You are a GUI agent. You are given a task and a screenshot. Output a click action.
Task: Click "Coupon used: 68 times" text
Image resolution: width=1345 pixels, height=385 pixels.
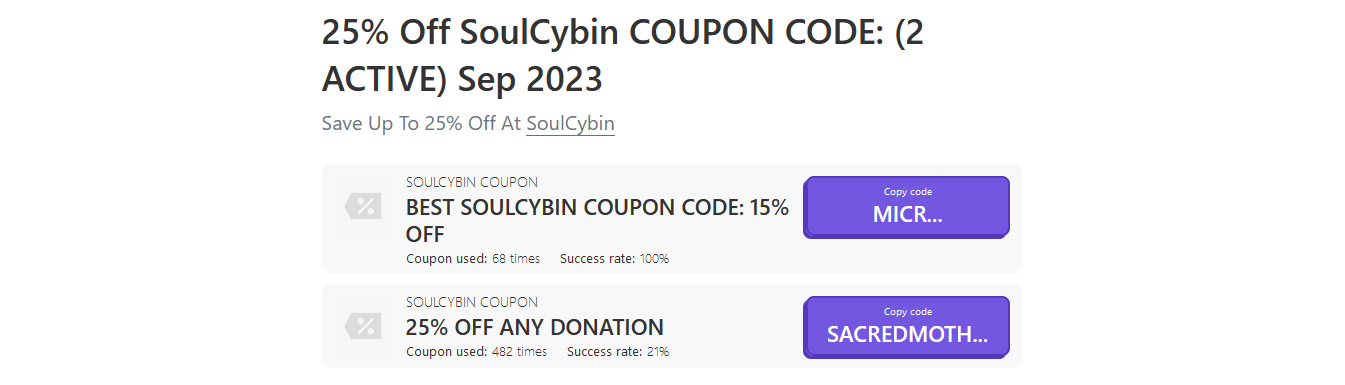[x=473, y=259]
